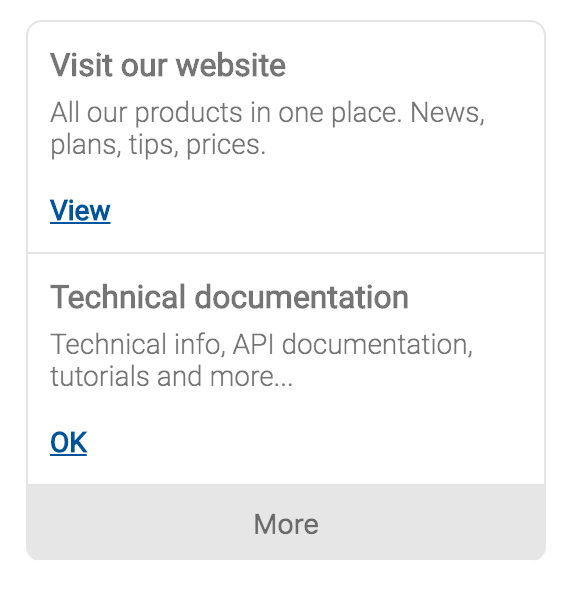Click the OK link under Technical documentation
Viewport: 574px width, 592px height.
click(68, 442)
